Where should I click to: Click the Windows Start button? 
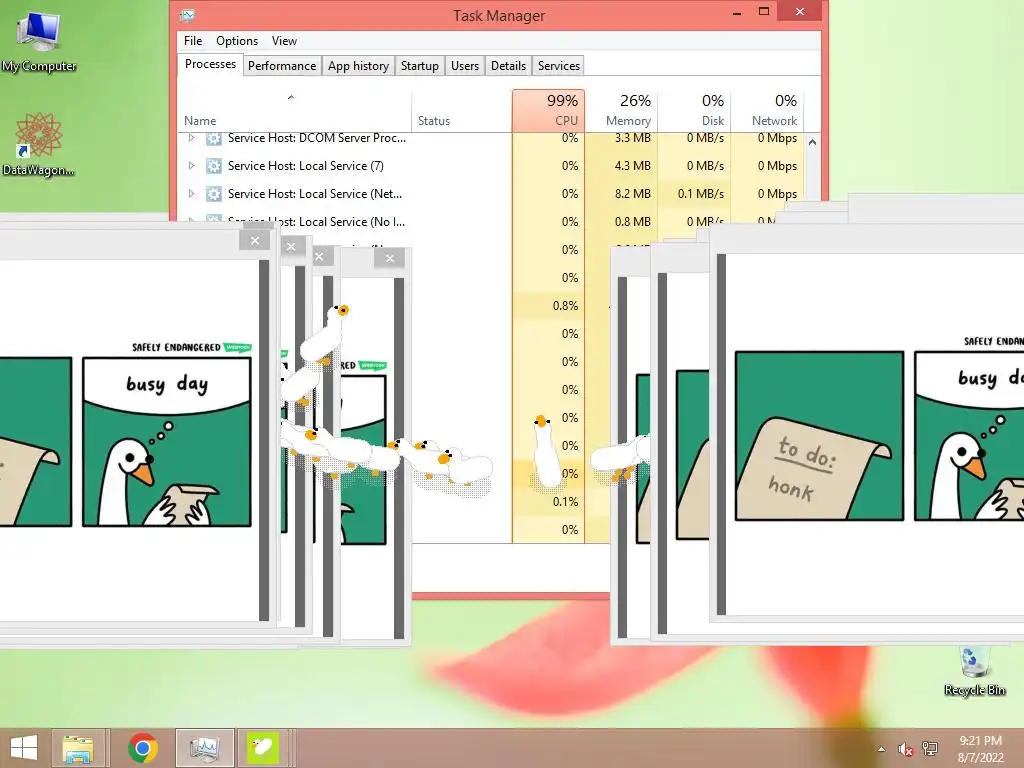(24, 748)
